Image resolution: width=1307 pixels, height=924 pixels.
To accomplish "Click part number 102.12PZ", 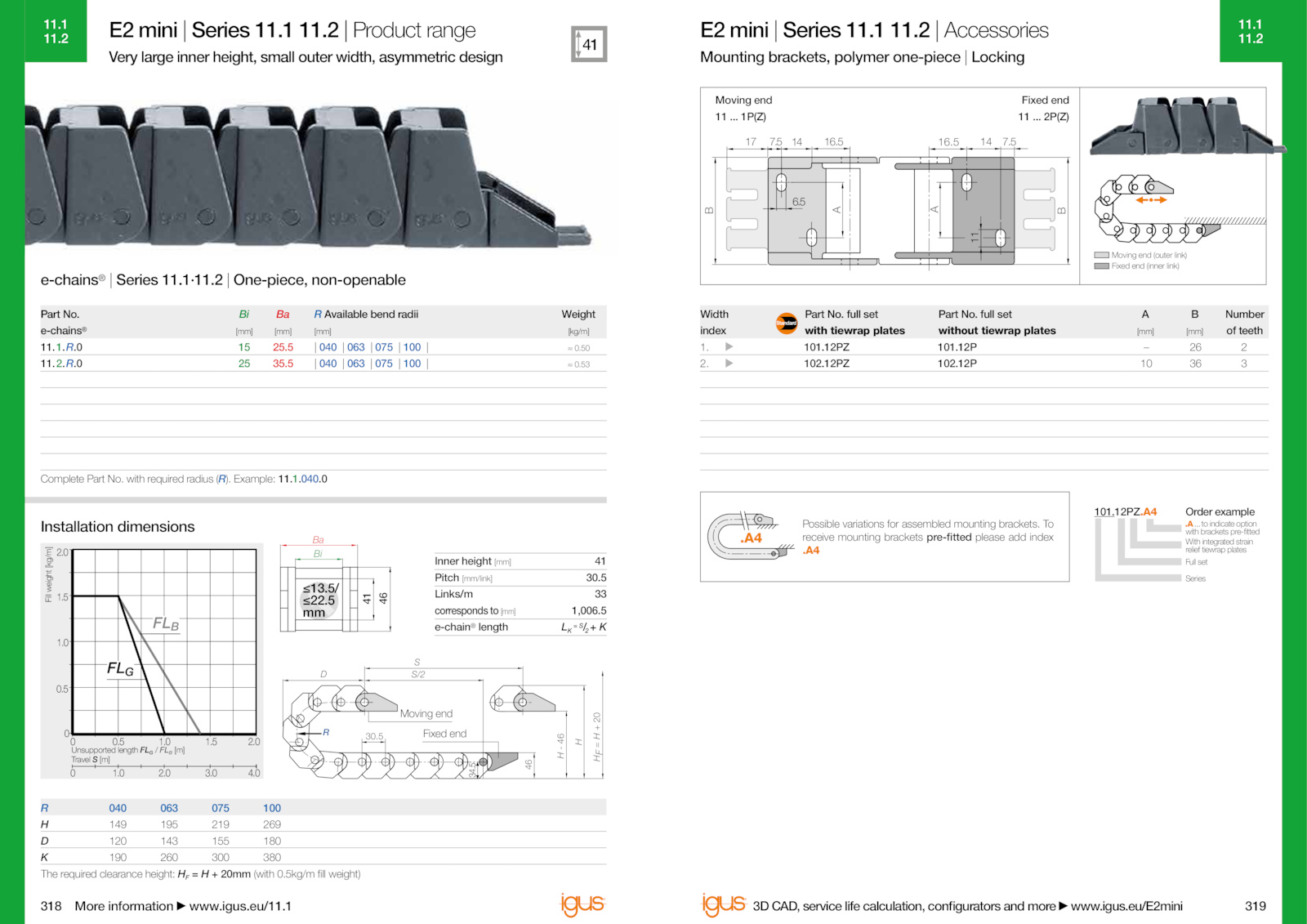I will (827, 364).
